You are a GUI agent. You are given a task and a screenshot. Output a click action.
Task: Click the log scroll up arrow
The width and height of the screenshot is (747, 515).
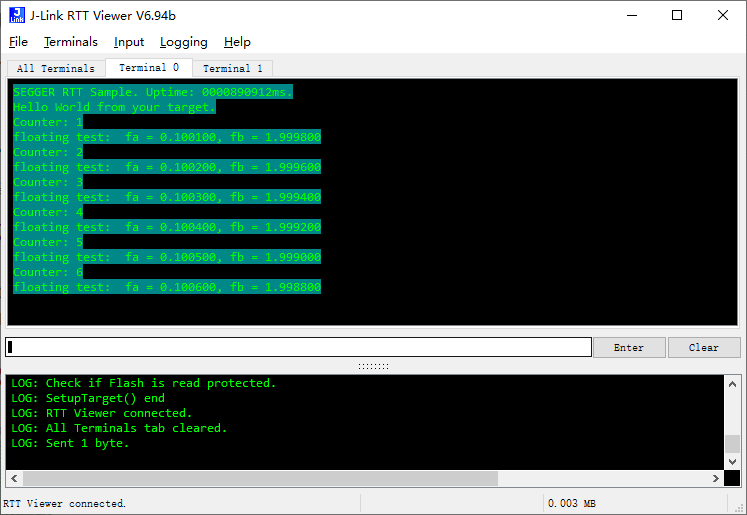(x=732, y=384)
